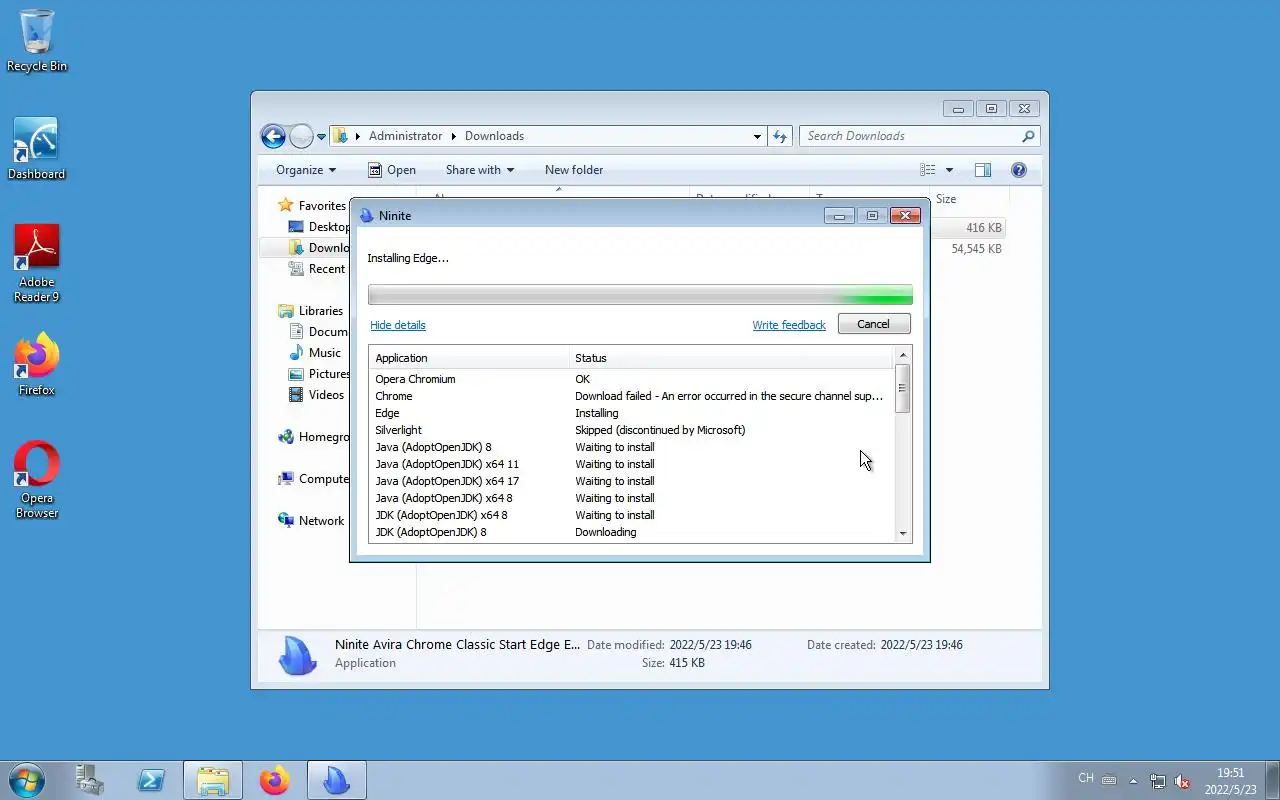Launch the Firefox desktop shortcut
This screenshot has width=1280, height=800.
point(37,364)
